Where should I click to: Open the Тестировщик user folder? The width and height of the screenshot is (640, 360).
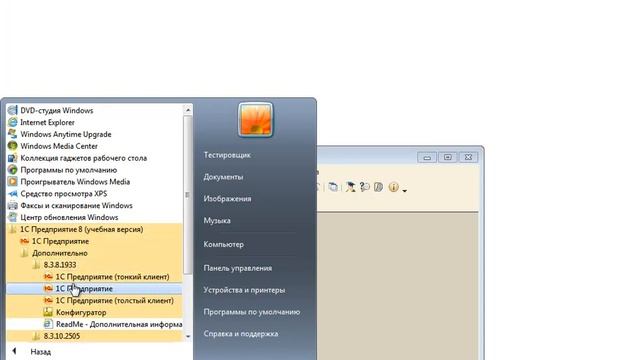227,155
